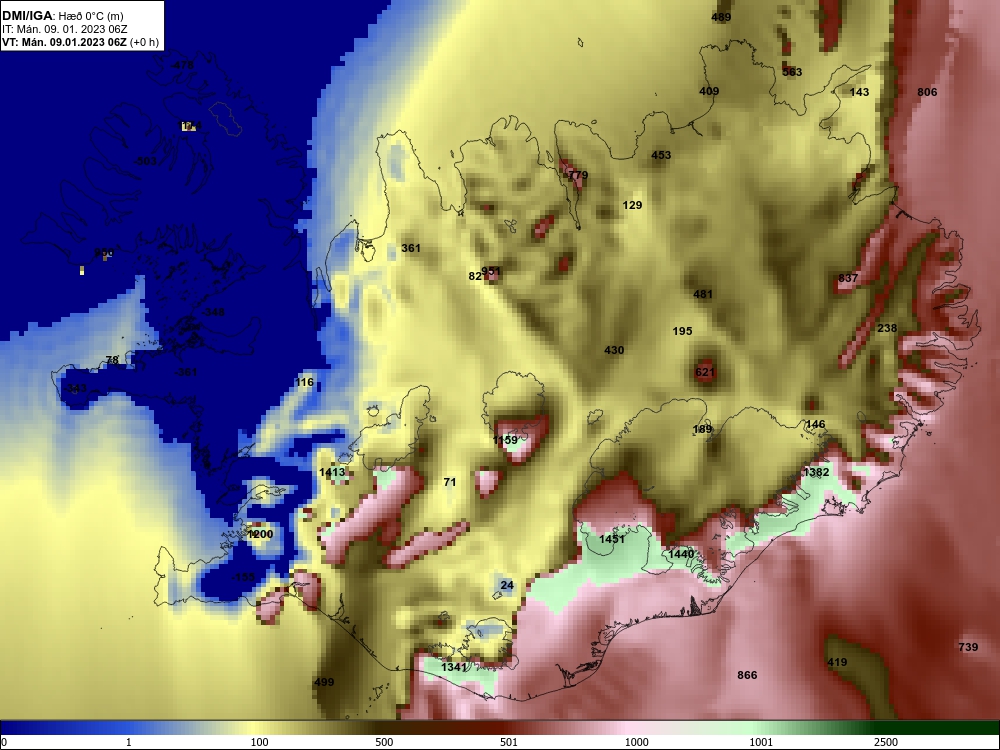The image size is (1000, 750).
Task: Select the 837 value label
Action: point(848,278)
